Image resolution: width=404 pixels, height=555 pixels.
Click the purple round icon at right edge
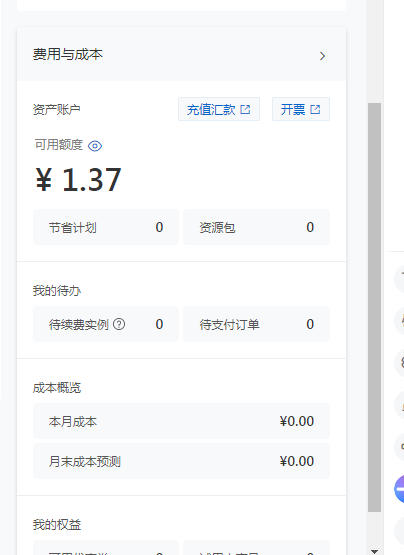399,489
